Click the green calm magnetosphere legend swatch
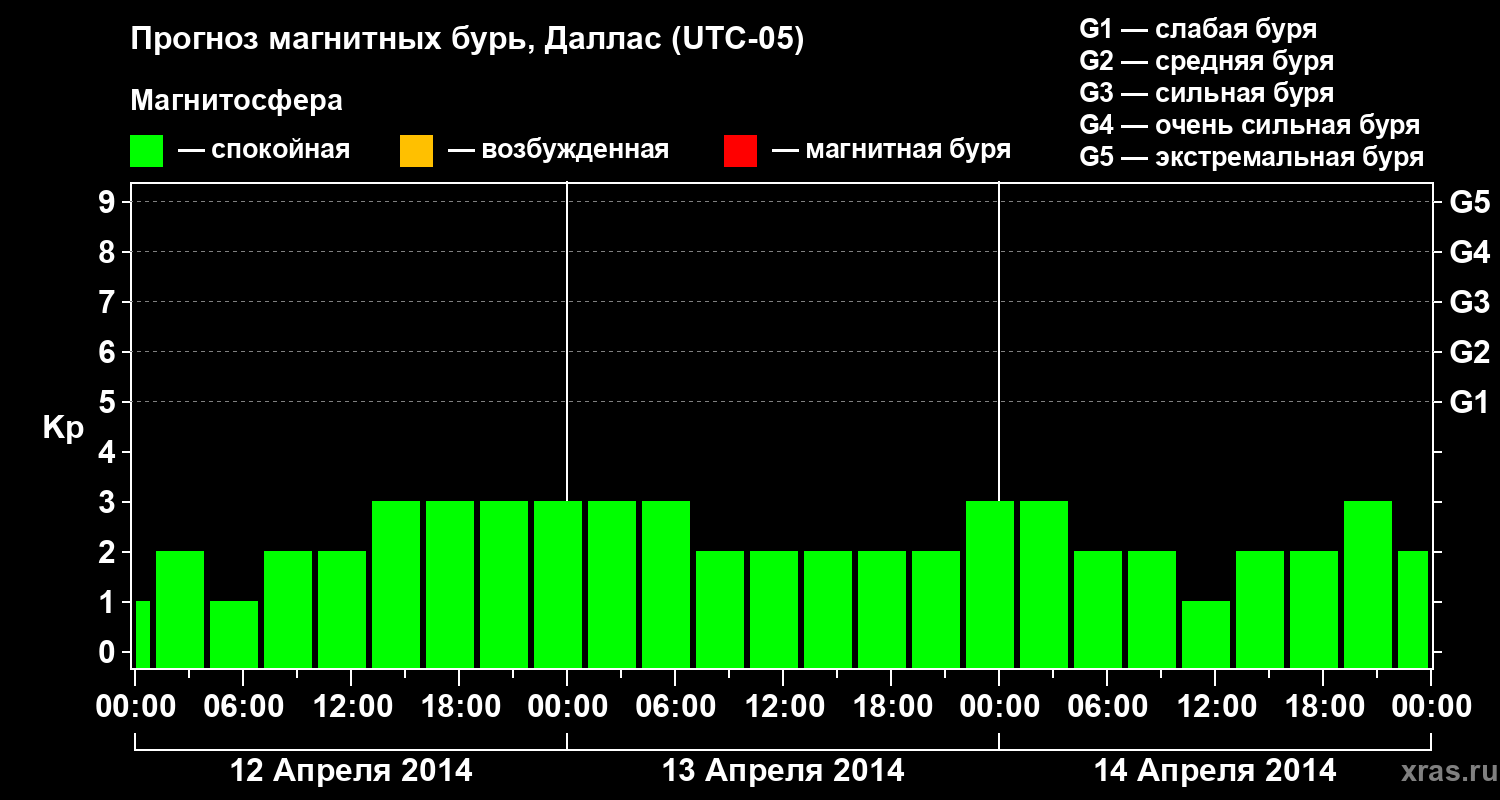The height and width of the screenshot is (800, 1500). (147, 151)
